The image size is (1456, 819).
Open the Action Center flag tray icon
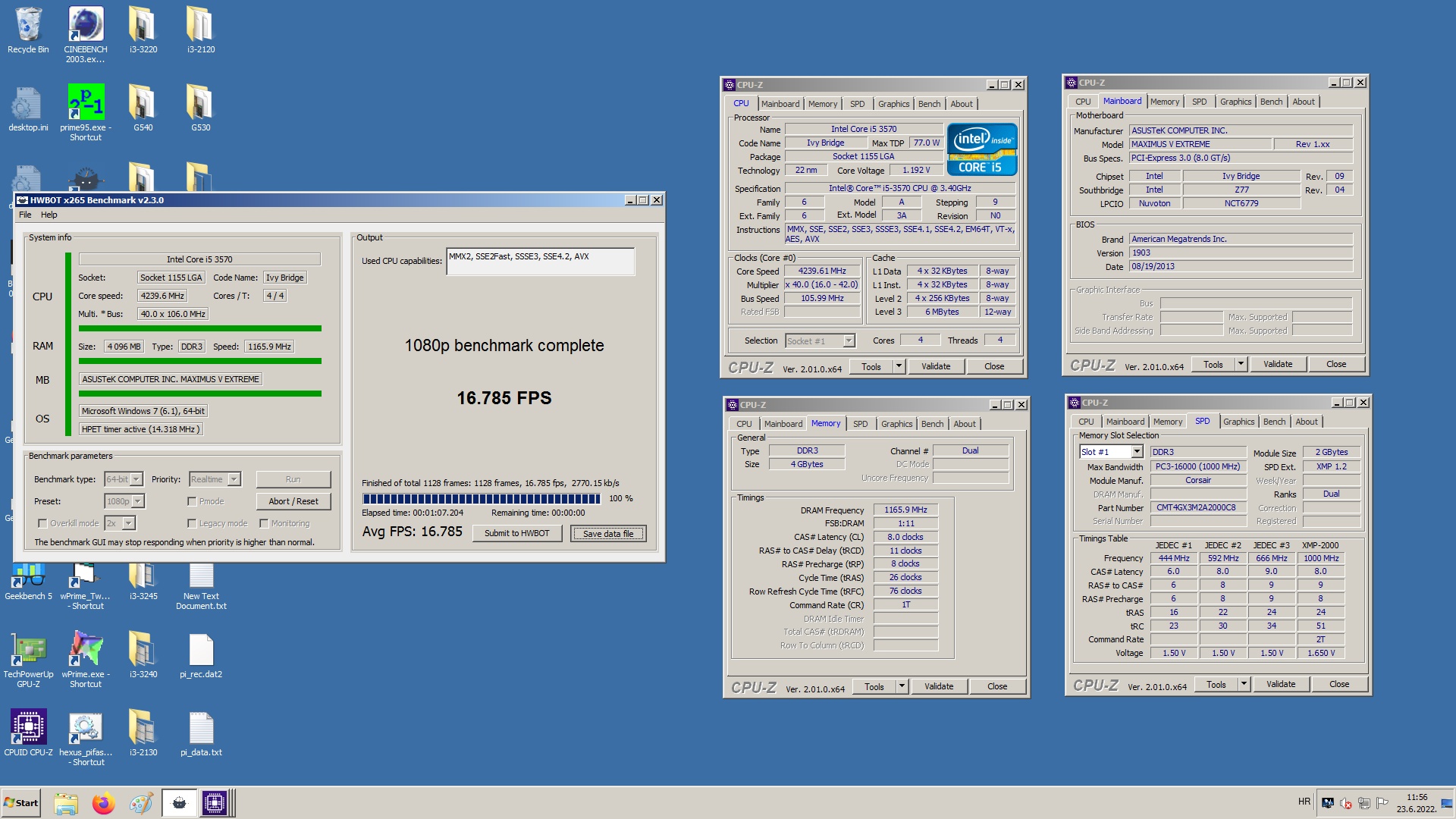[1382, 802]
